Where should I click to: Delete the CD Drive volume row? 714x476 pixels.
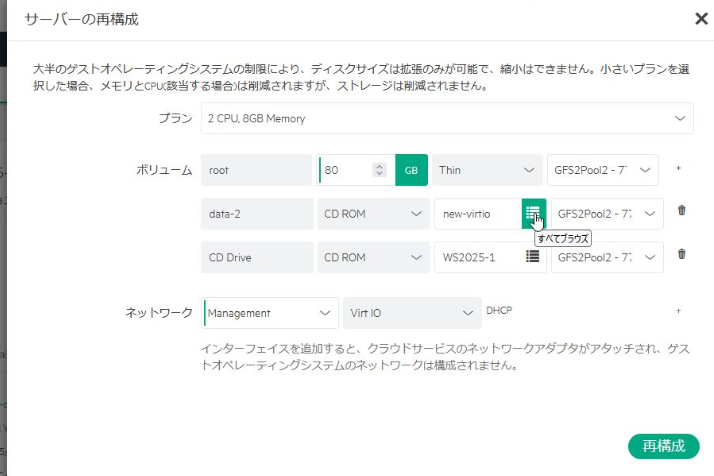(681, 254)
